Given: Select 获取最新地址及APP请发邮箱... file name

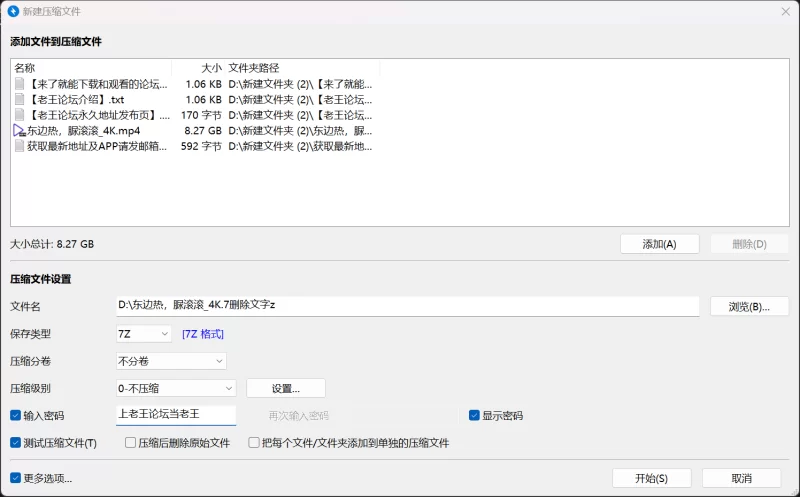Looking at the screenshot, I should [x=97, y=146].
